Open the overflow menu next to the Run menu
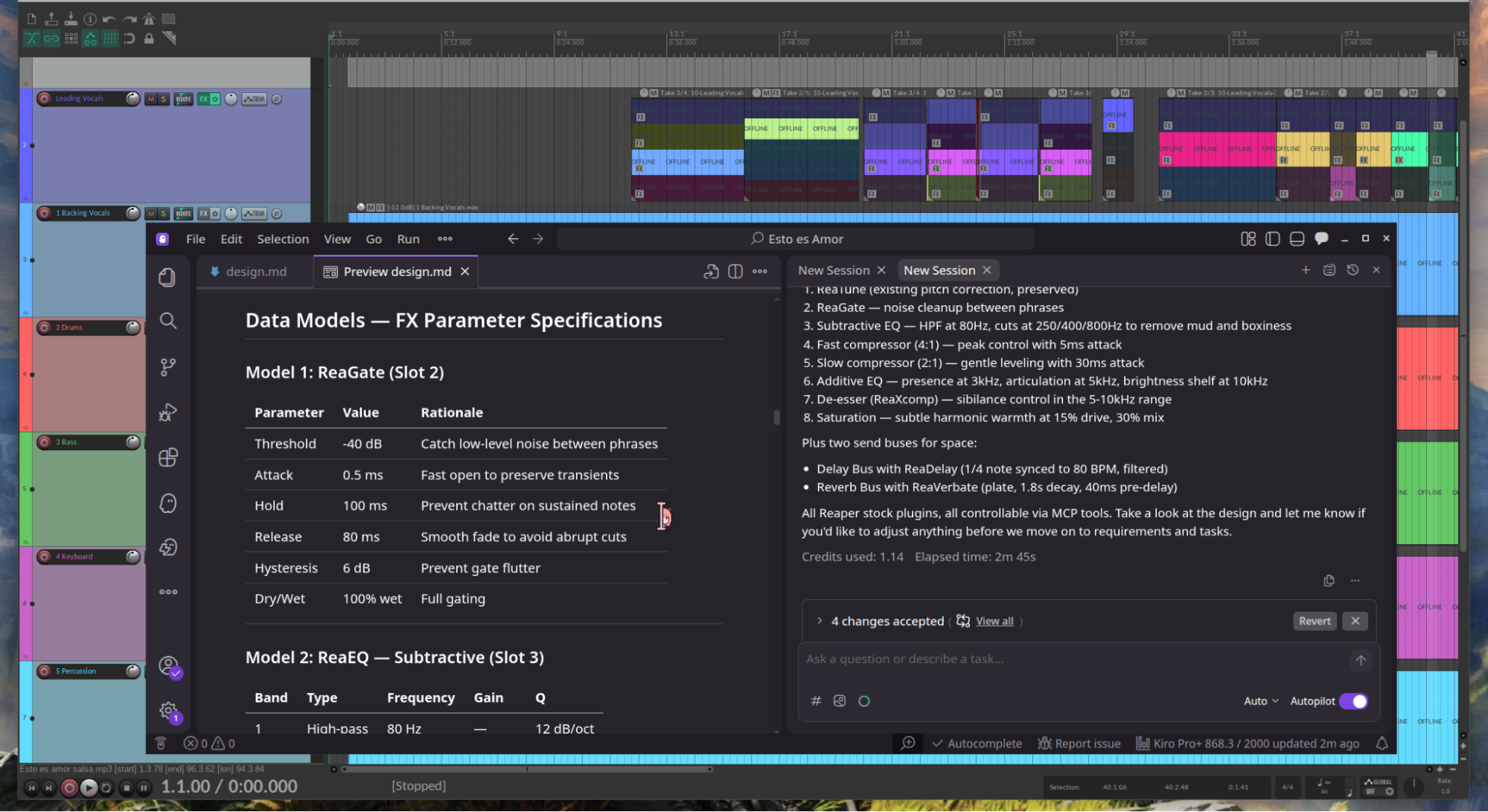This screenshot has height=812, width=1488. 445,239
